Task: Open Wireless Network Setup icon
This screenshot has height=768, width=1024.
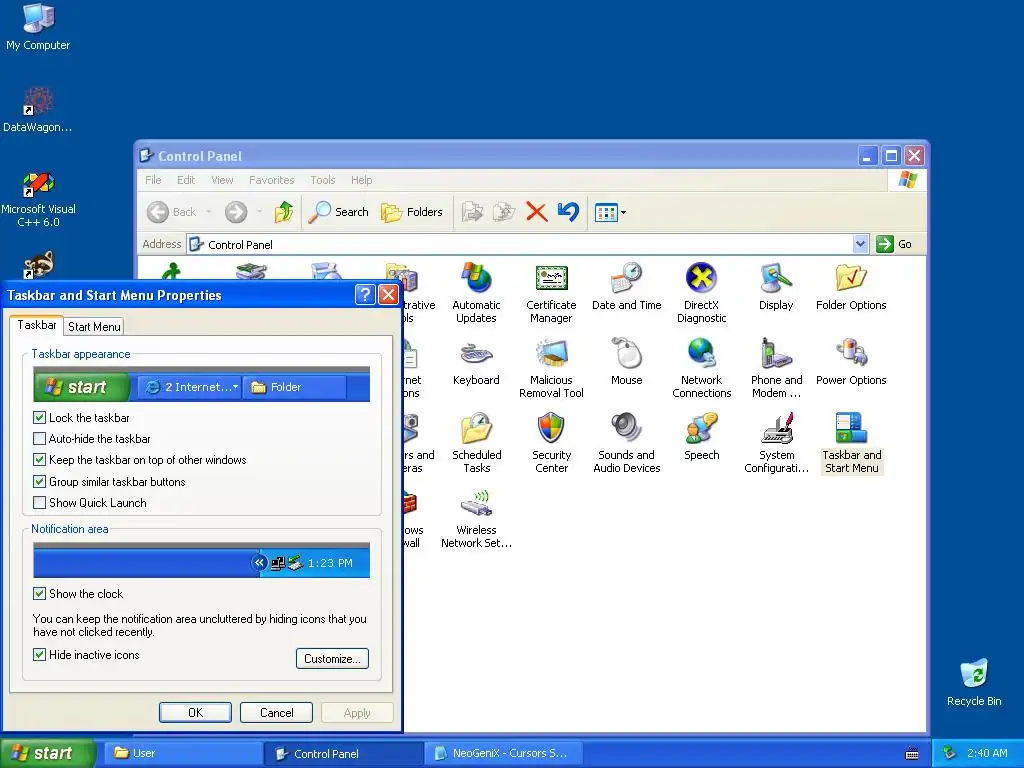Action: [x=476, y=519]
